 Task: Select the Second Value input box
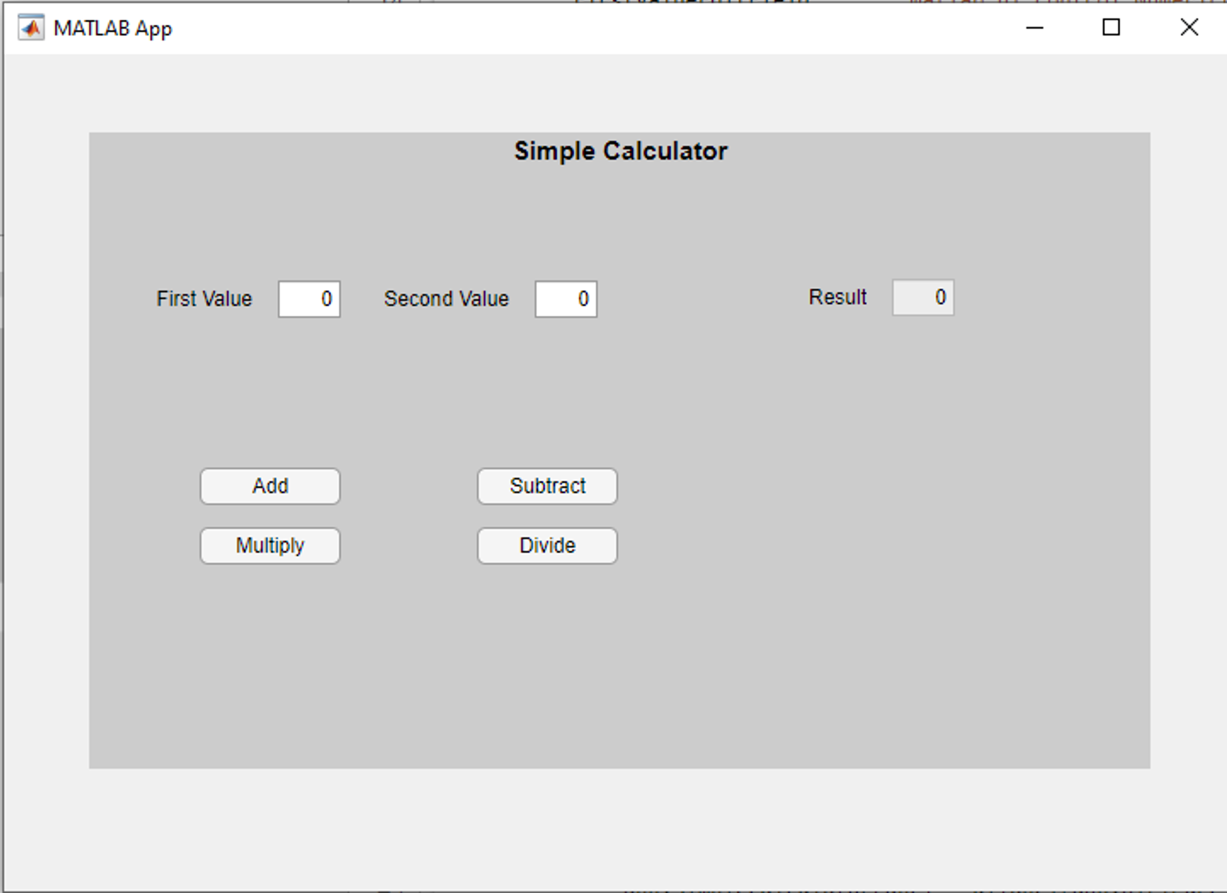566,299
